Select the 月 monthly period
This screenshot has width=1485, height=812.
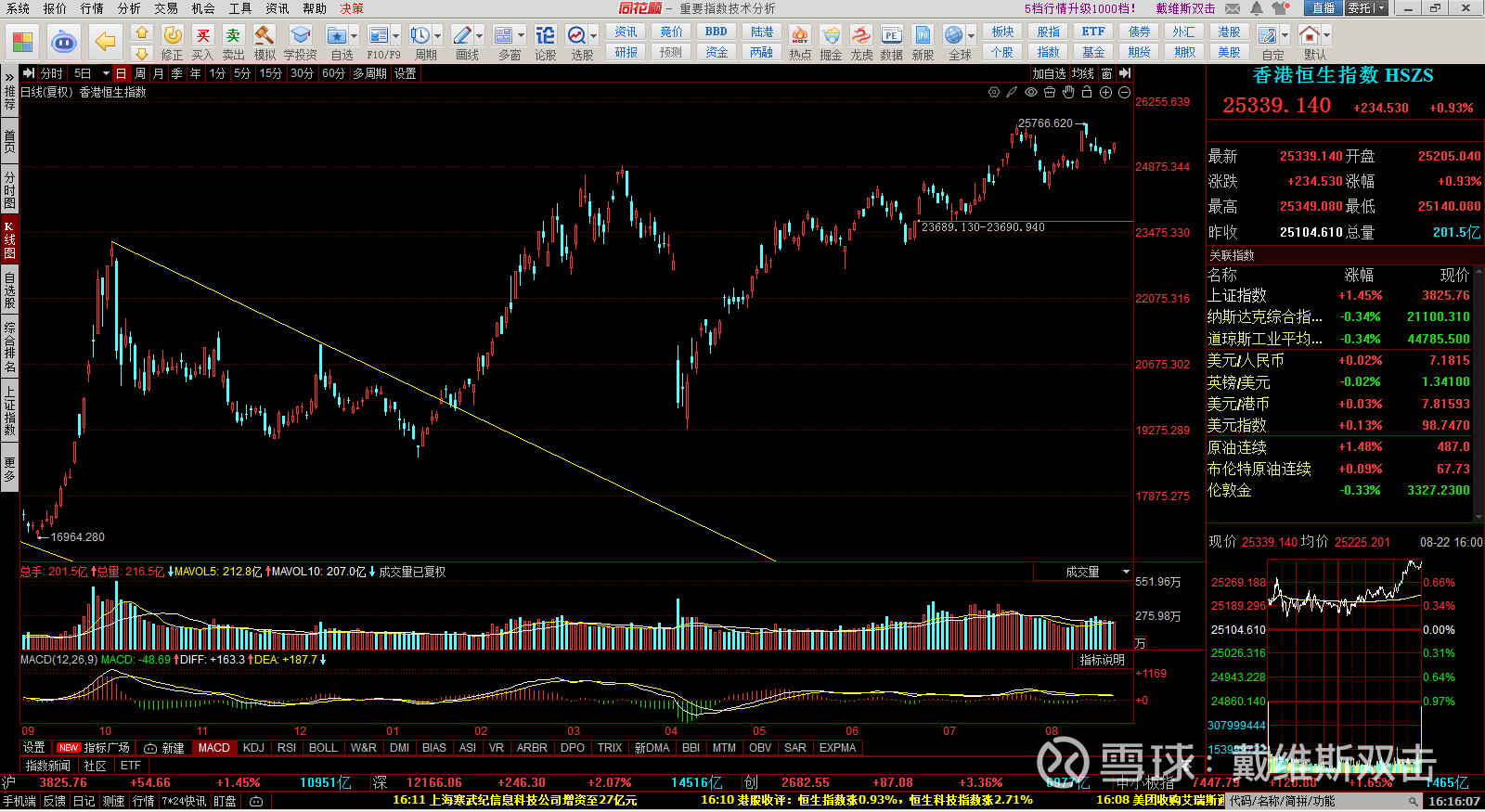[158, 73]
